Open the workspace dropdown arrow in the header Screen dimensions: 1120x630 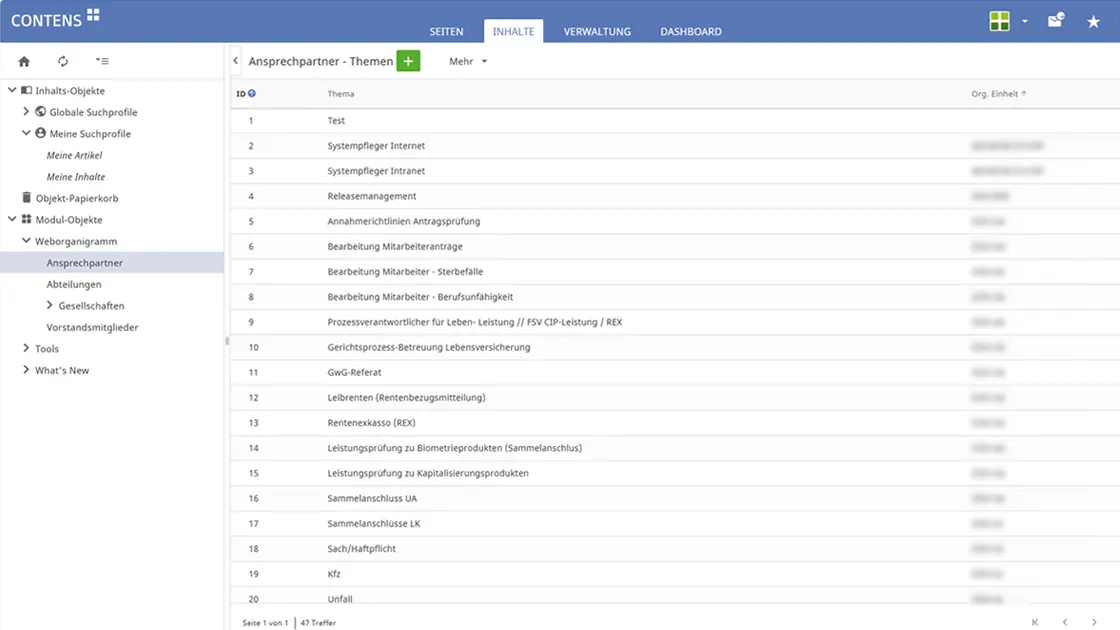pyautogui.click(x=1022, y=19)
